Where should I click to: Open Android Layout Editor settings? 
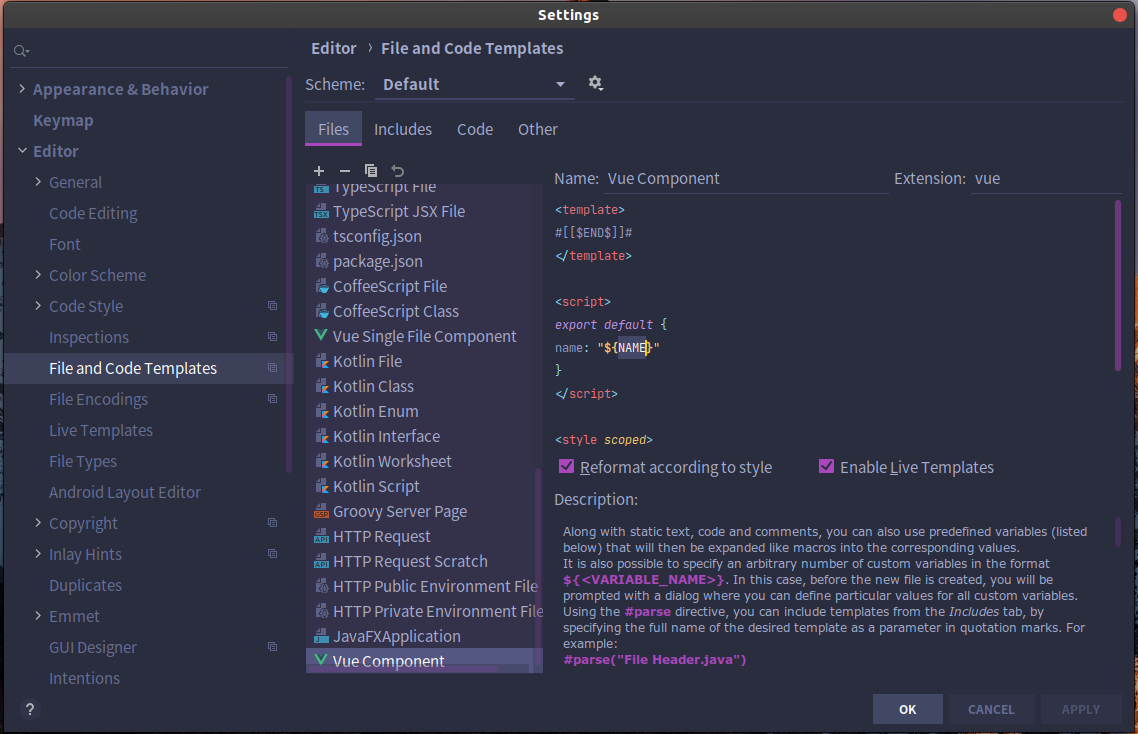pos(125,492)
